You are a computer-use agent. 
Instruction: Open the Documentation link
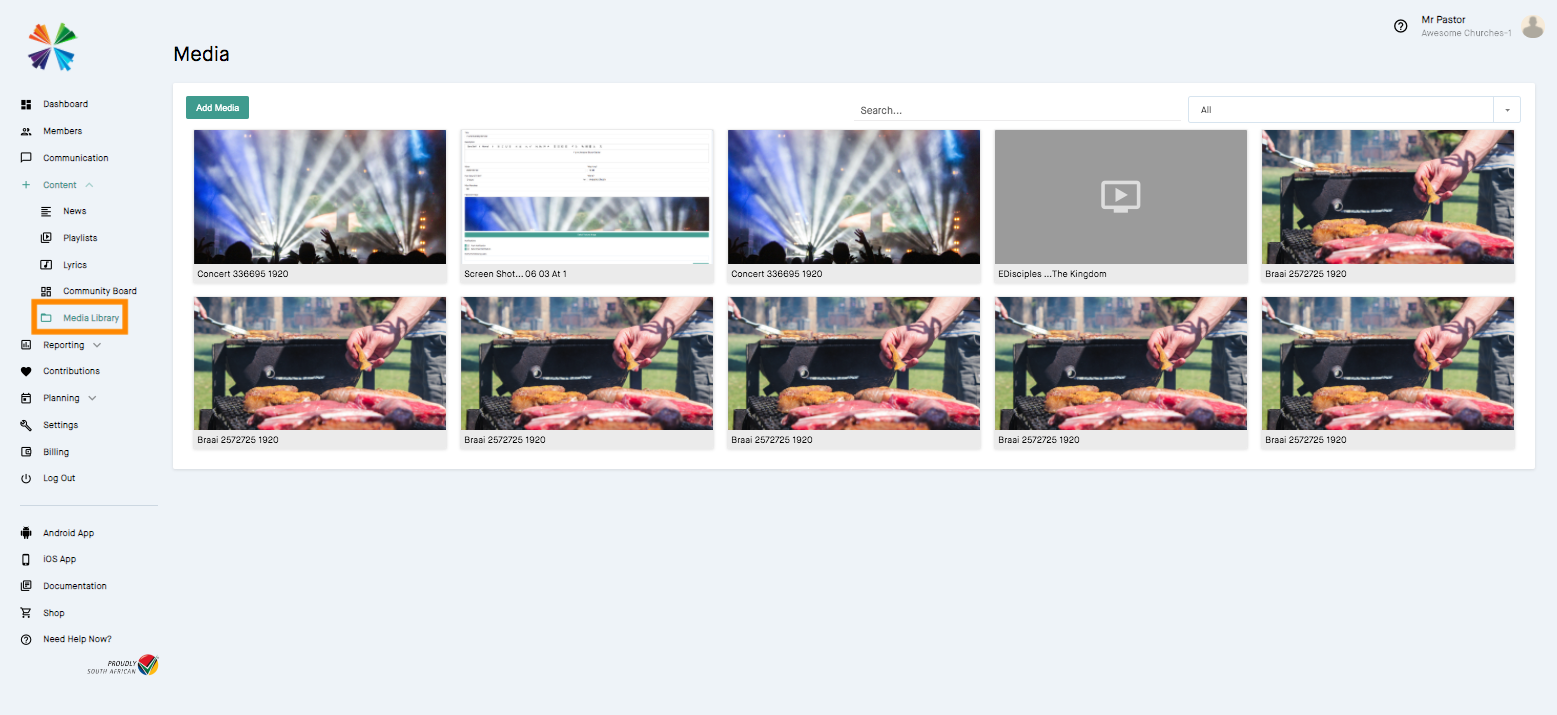[x=72, y=585]
